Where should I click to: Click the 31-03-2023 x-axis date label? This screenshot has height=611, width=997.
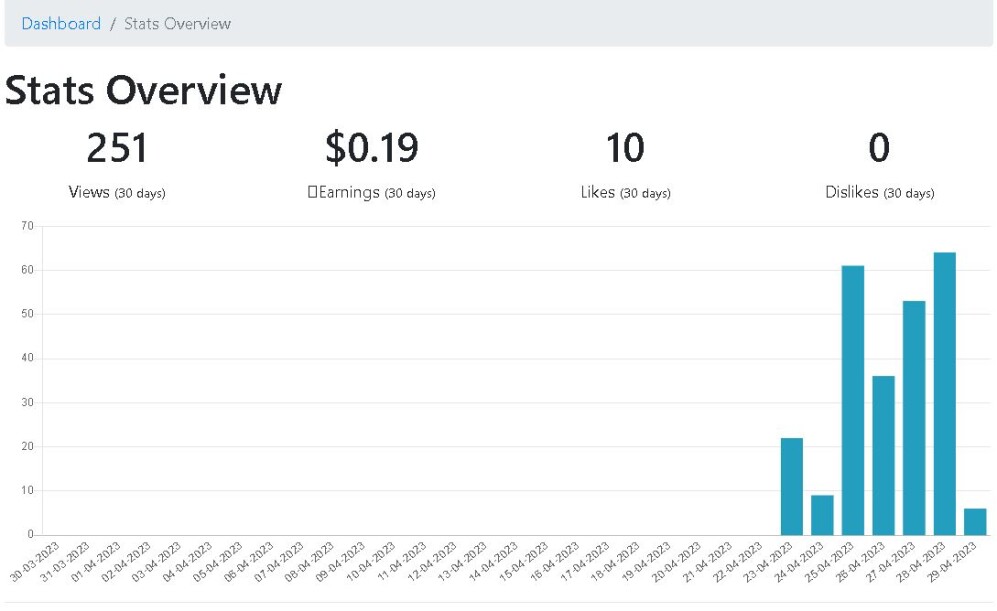coord(65,562)
